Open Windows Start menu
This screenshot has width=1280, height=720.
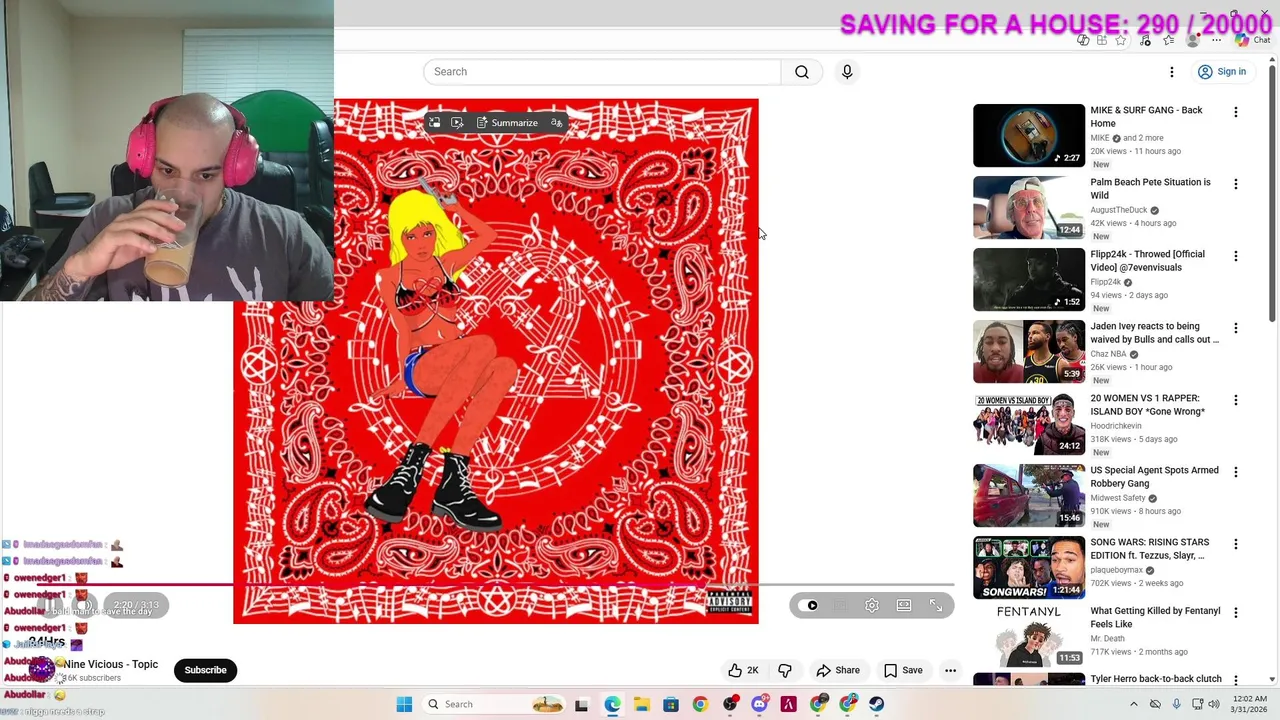(x=404, y=704)
